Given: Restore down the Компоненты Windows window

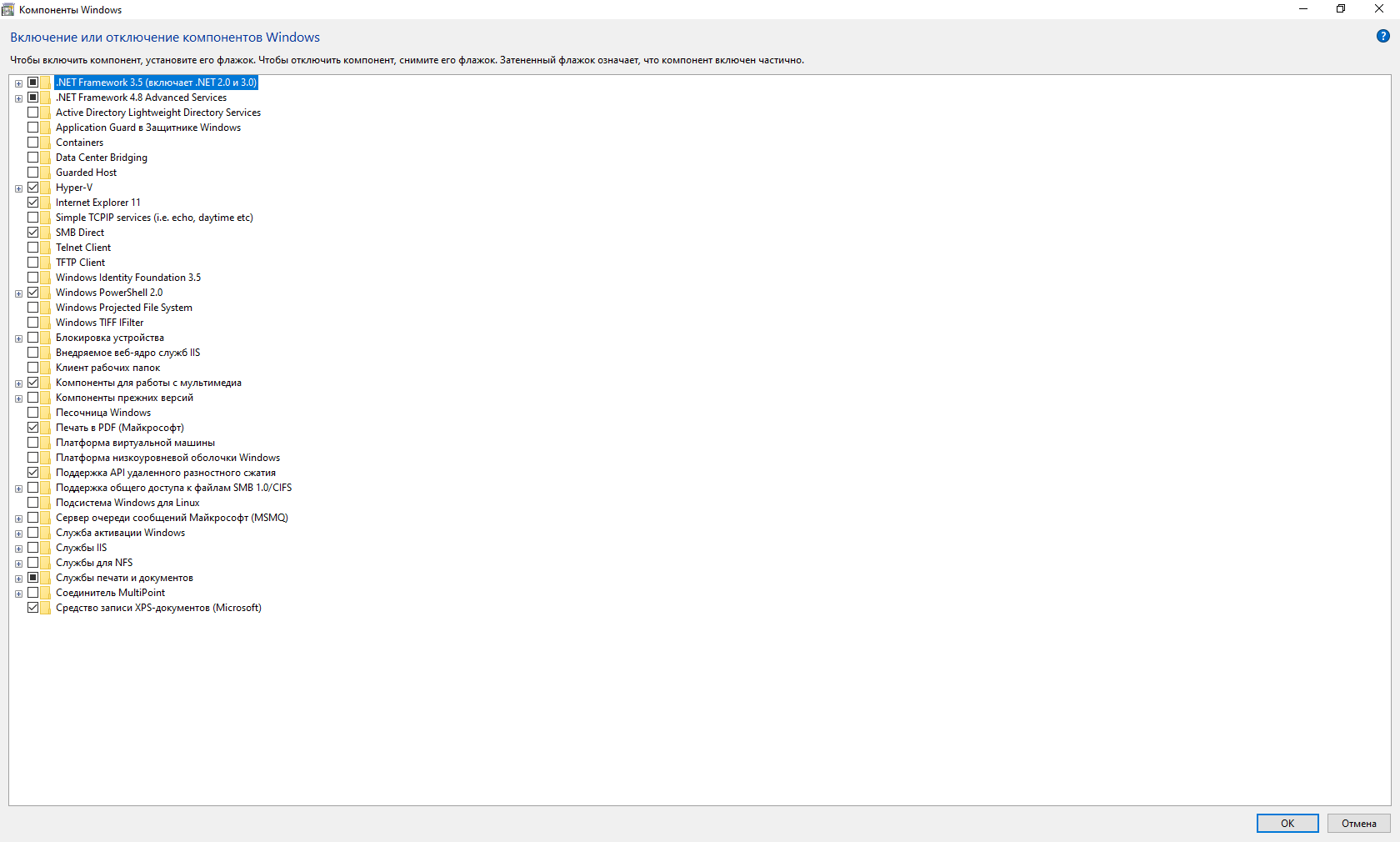Looking at the screenshot, I should 1341,9.
